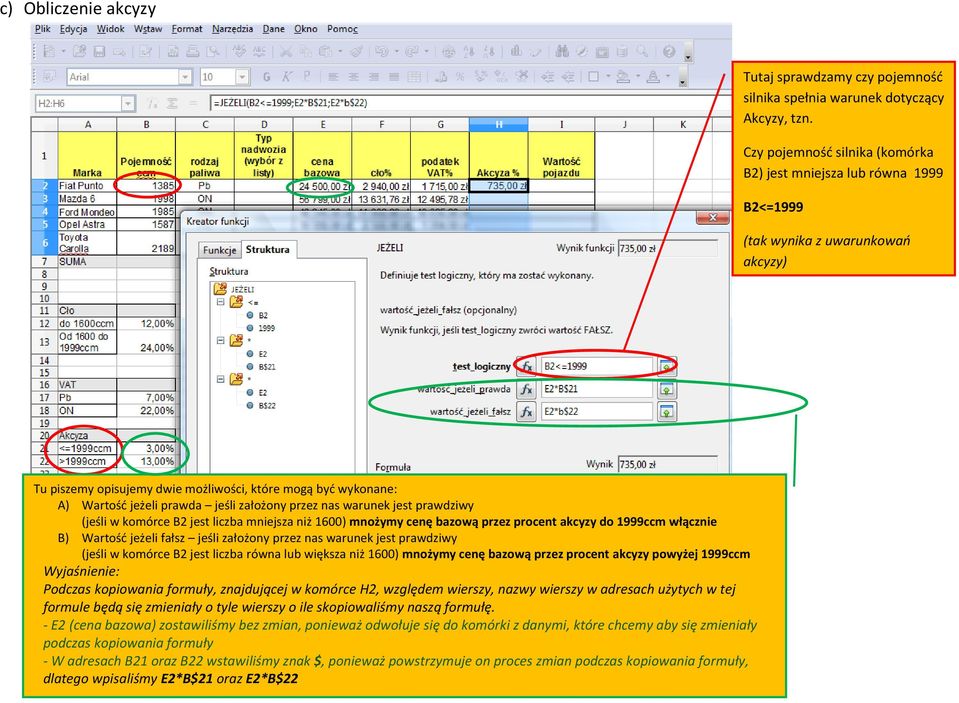The image size is (959, 703).
Task: Click the Spellcheck icon
Action: click(x=239, y=51)
